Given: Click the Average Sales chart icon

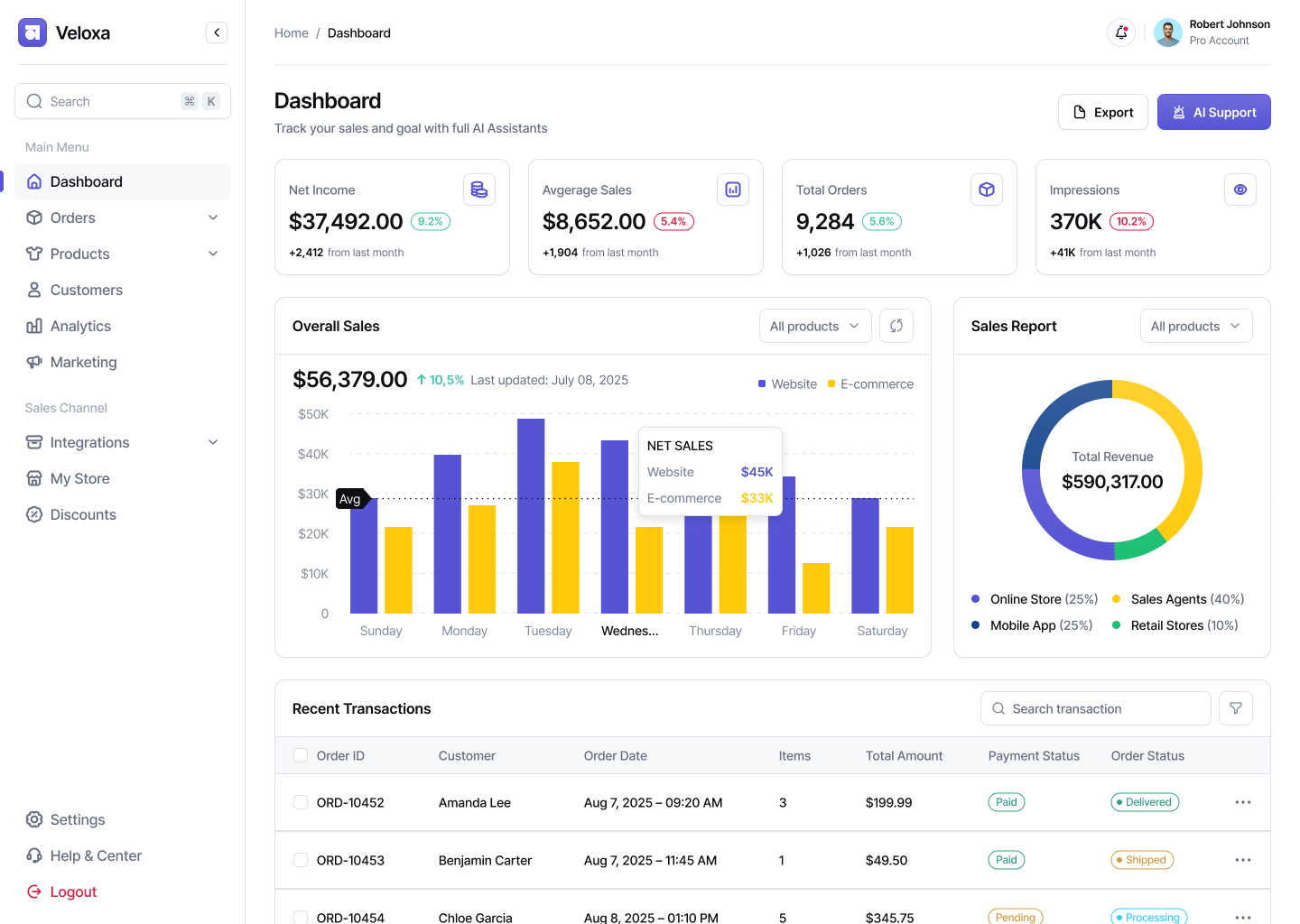Looking at the screenshot, I should [733, 189].
